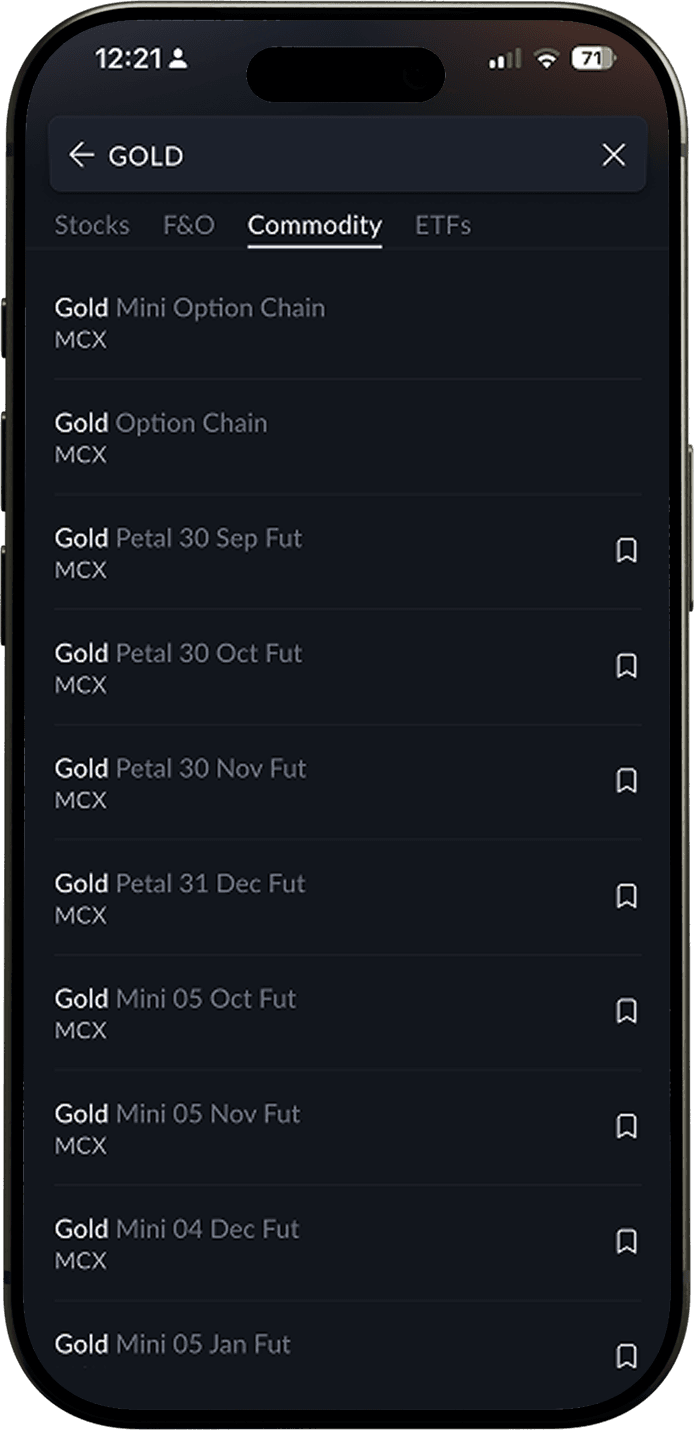Tap the back arrow in search bar
Screen dimensions: 696x1430
[81, 155]
